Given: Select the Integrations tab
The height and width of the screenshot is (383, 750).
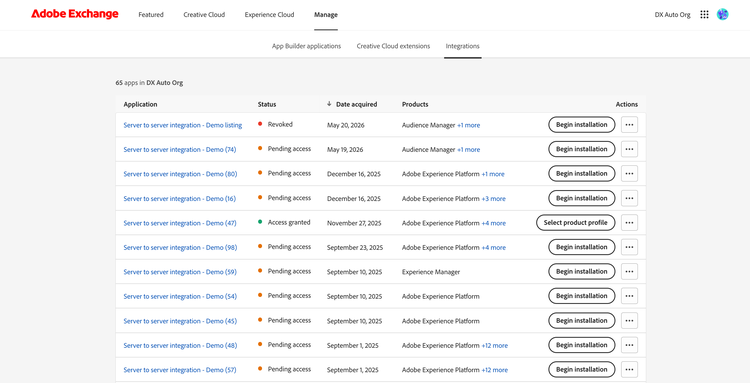Looking at the screenshot, I should [x=463, y=46].
